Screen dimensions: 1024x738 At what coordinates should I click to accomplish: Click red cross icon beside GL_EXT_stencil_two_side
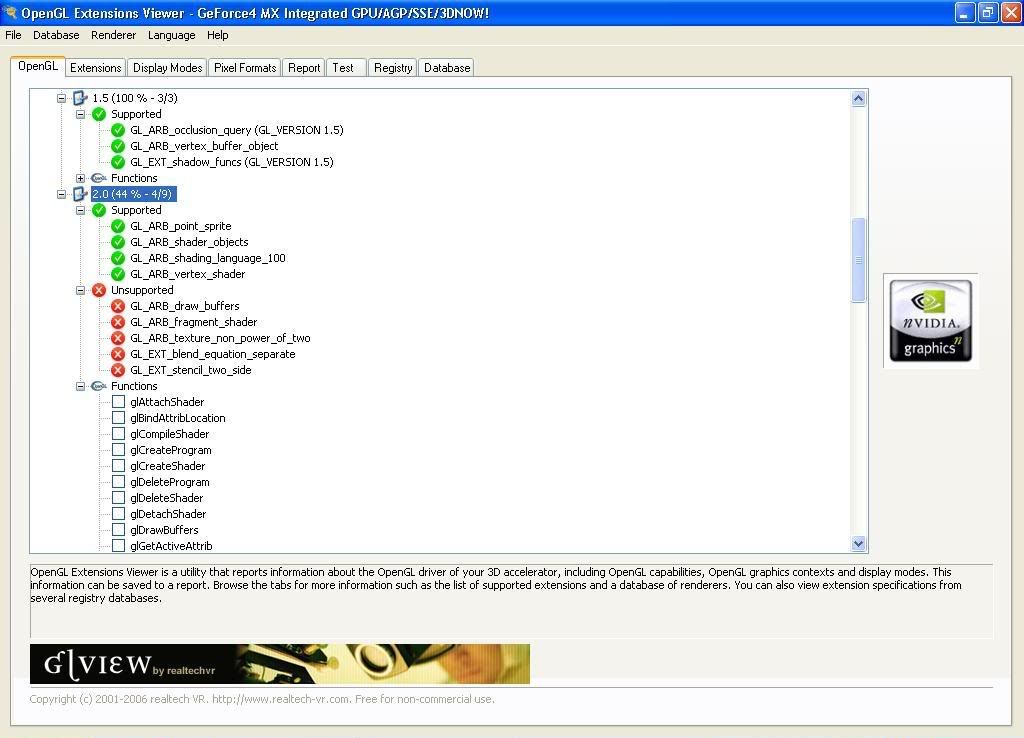(118, 370)
